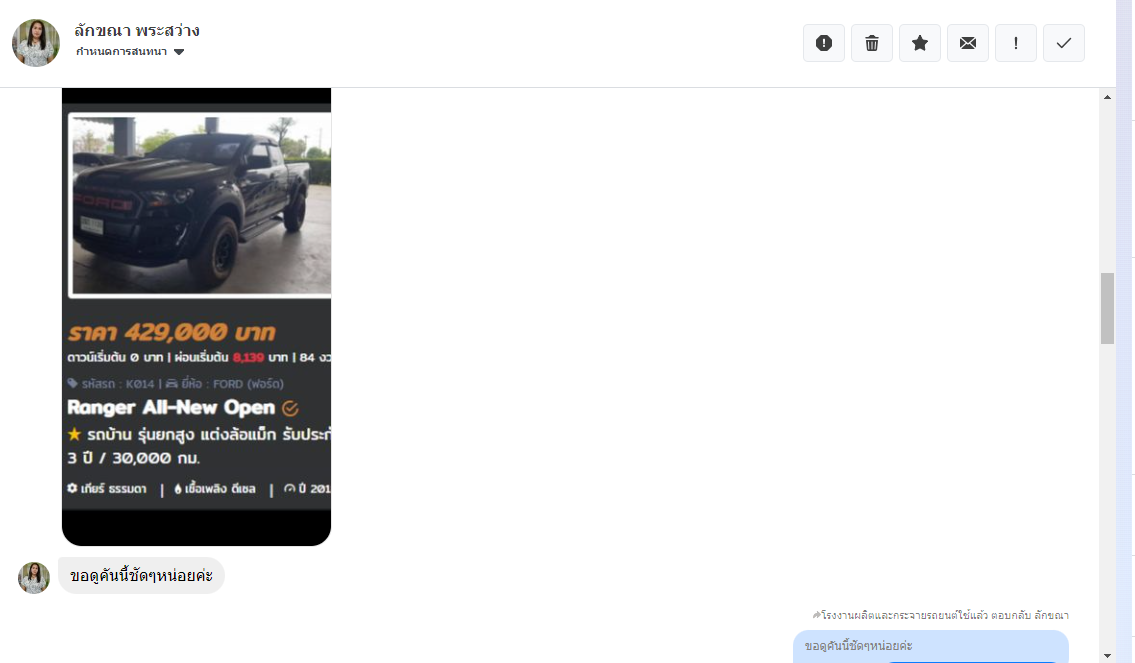Open the Ford Ranger car listing image

tap(196, 316)
